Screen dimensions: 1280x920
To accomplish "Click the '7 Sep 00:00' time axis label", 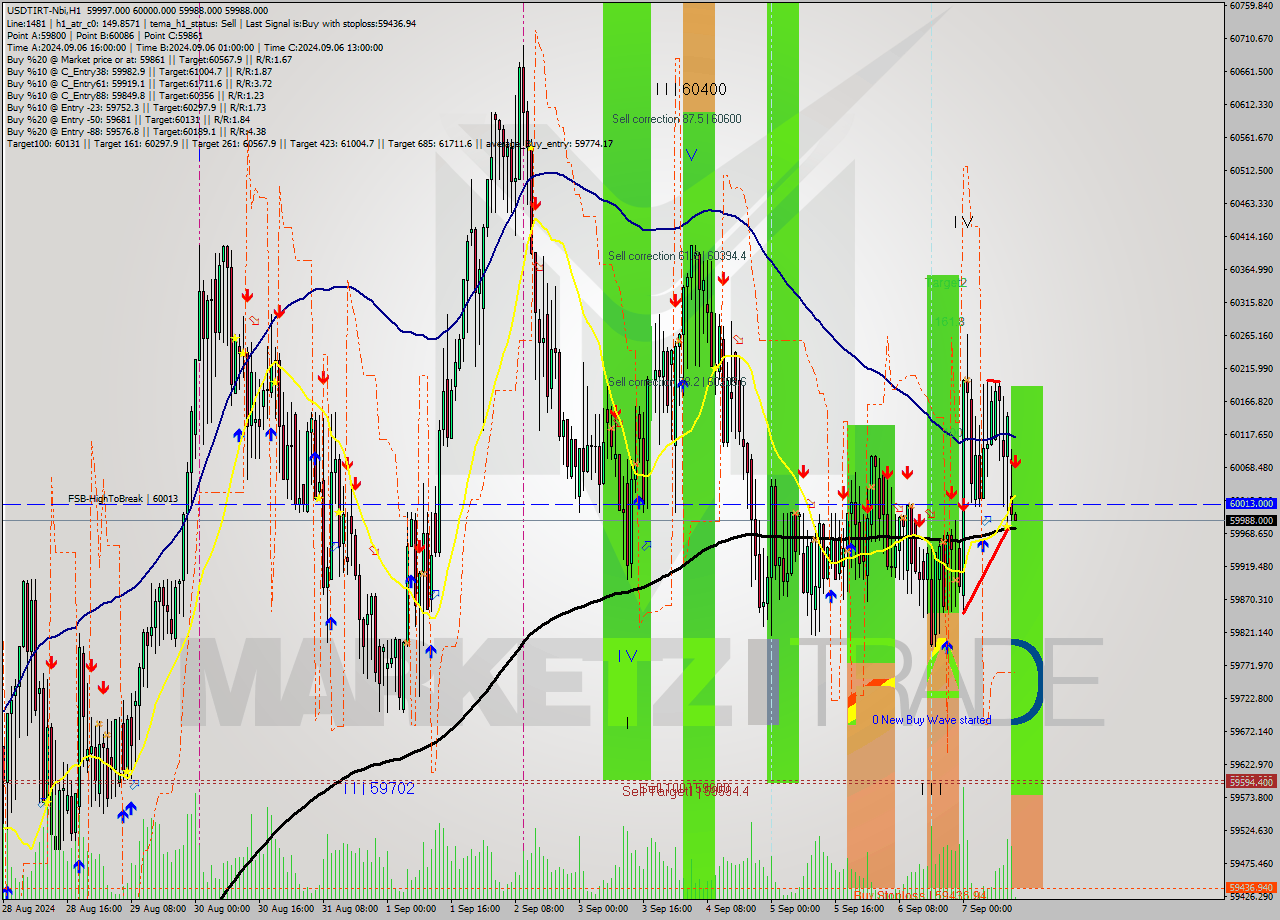I will click(986, 909).
